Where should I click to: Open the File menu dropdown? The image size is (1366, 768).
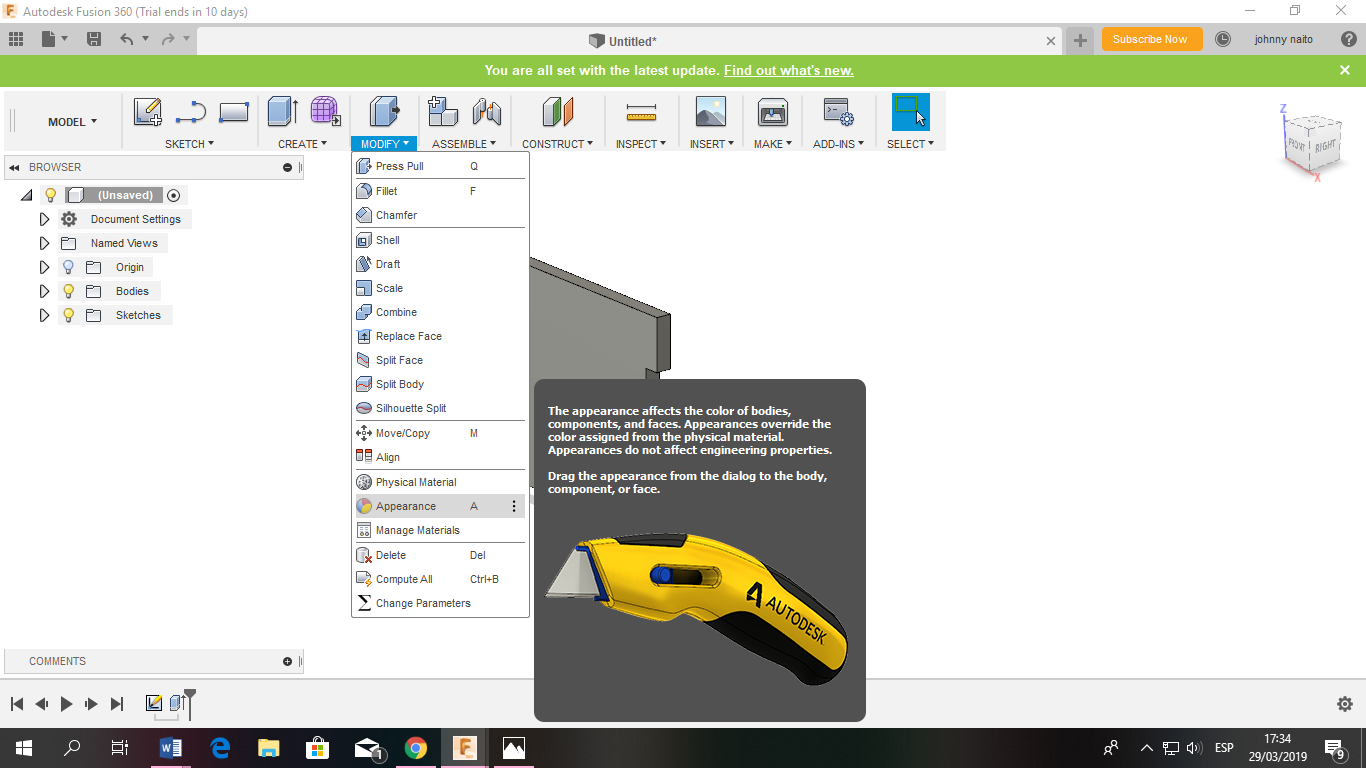55,39
